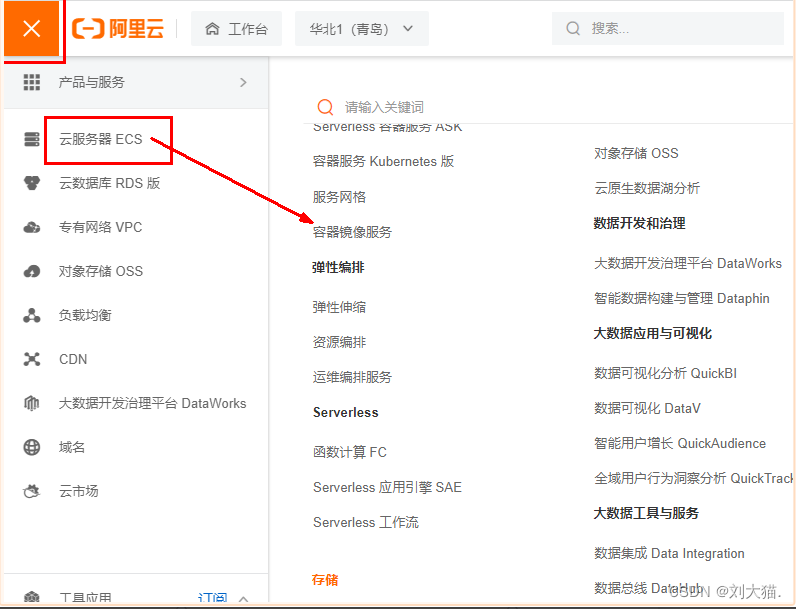This screenshot has width=796, height=609.
Task: Open the 工作台 workbench home button
Action: pyautogui.click(x=236, y=29)
